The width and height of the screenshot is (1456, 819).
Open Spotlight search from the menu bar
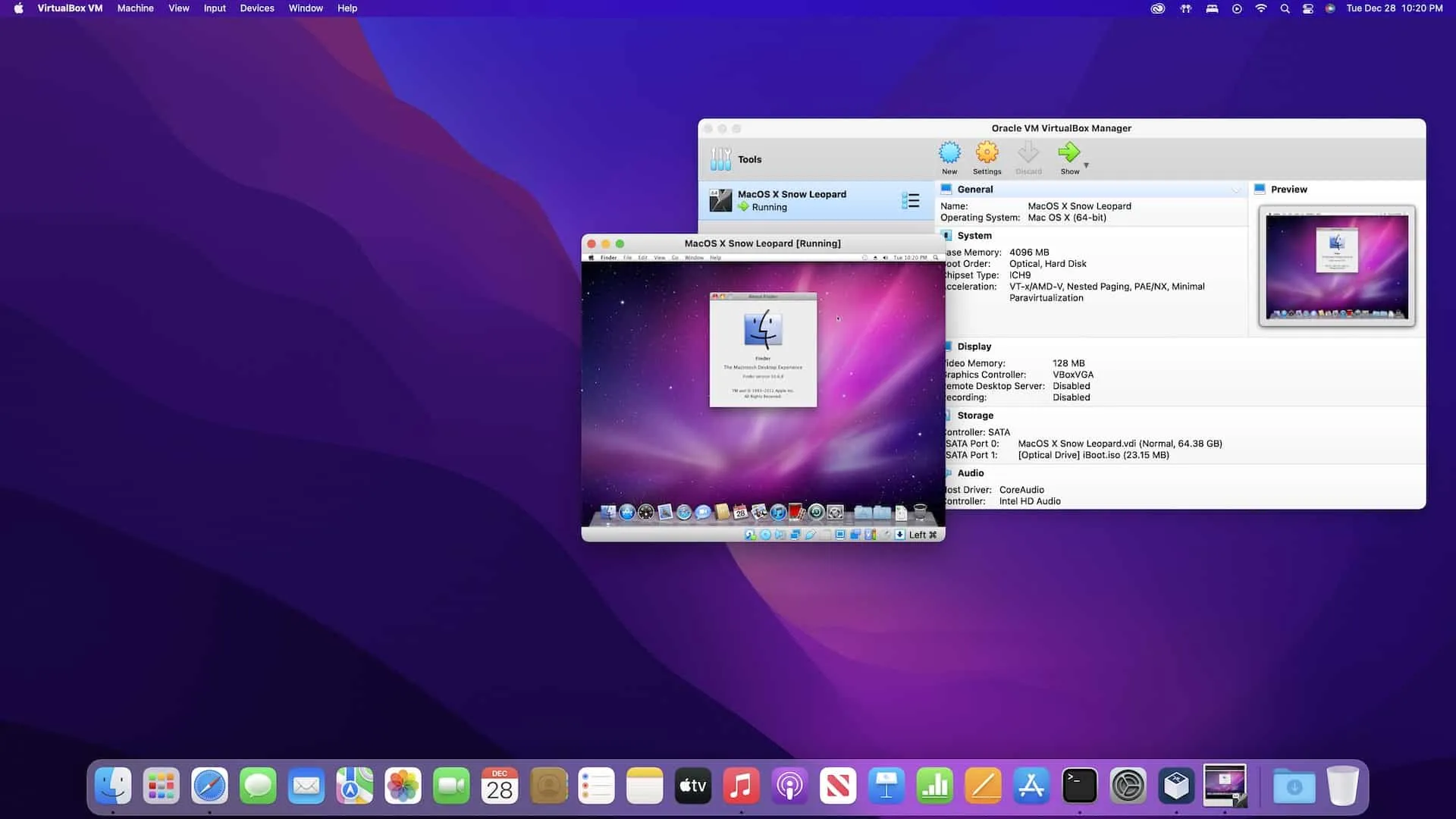1285,8
